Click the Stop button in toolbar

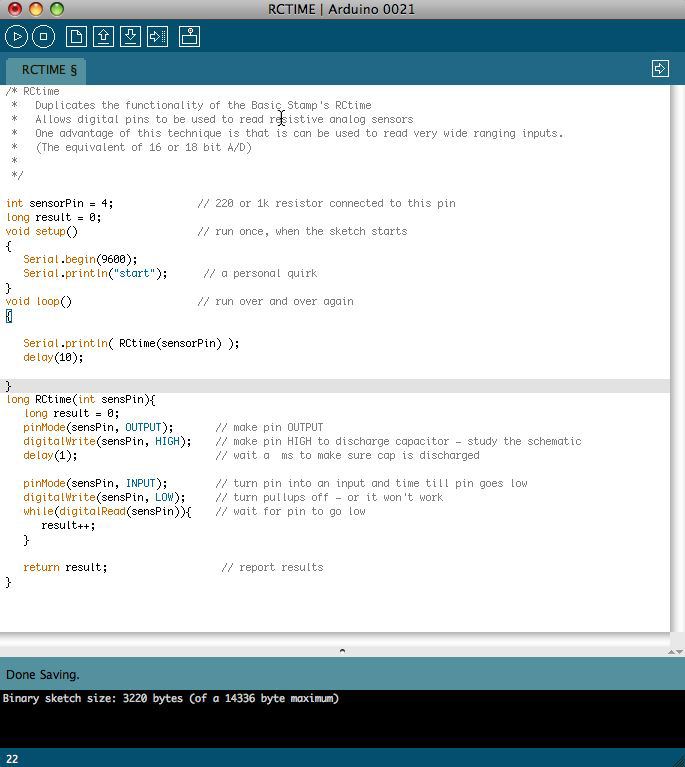[43, 37]
